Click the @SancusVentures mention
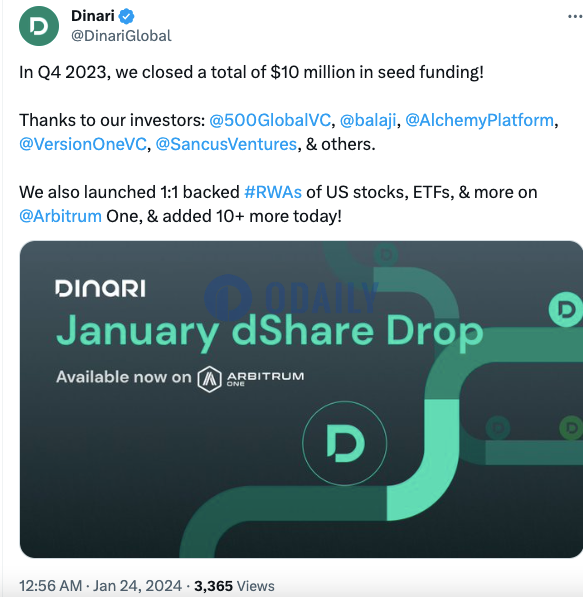 click(226, 144)
